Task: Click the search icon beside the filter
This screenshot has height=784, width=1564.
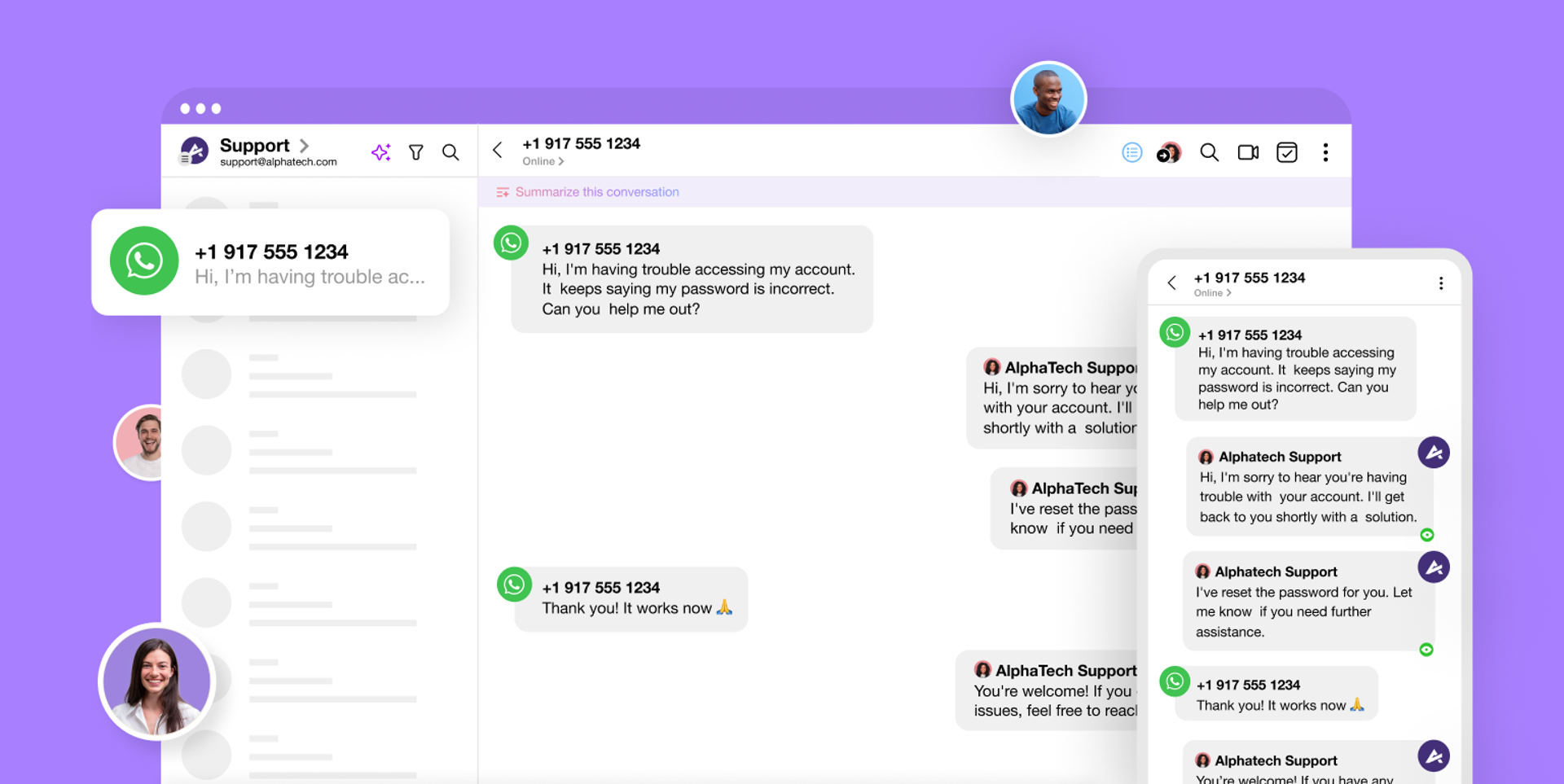Action: (450, 152)
